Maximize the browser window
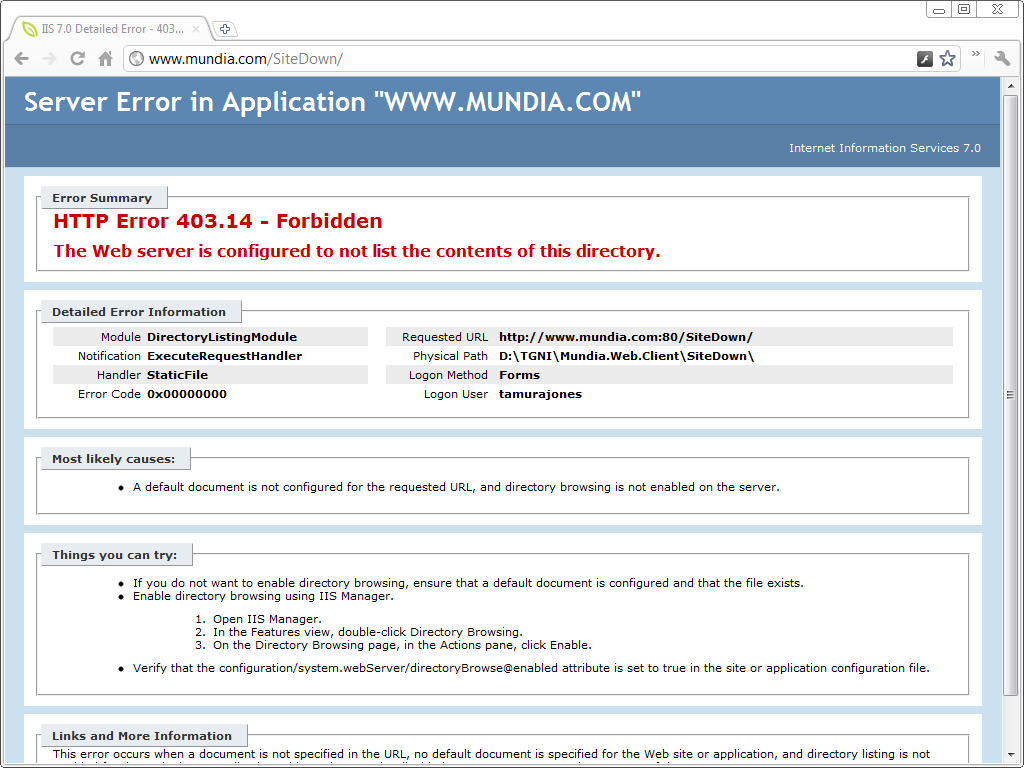This screenshot has height=768, width=1024. [964, 9]
